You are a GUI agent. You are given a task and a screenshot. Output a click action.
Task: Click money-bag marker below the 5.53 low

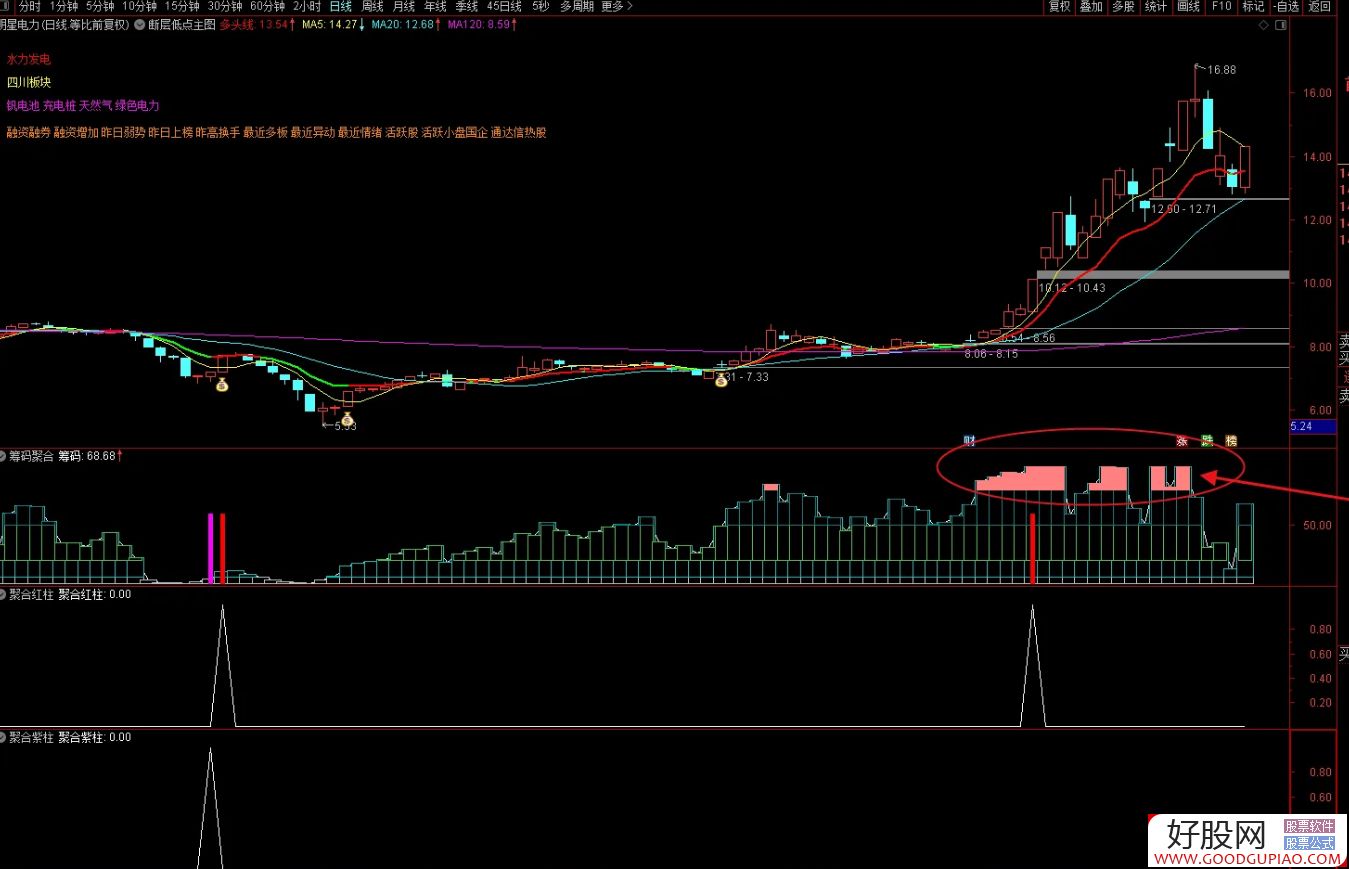[347, 418]
